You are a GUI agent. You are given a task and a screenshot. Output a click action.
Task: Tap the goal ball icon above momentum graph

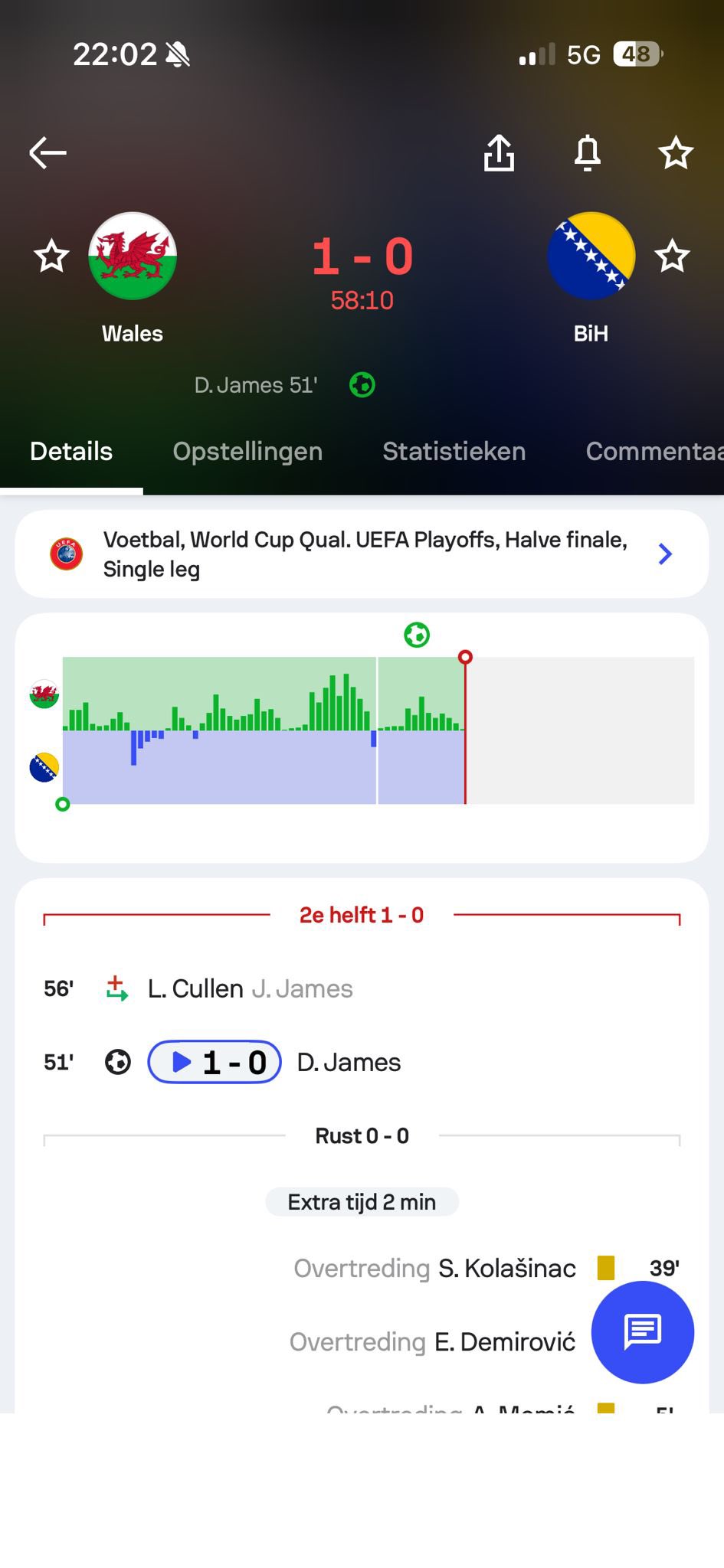[417, 635]
